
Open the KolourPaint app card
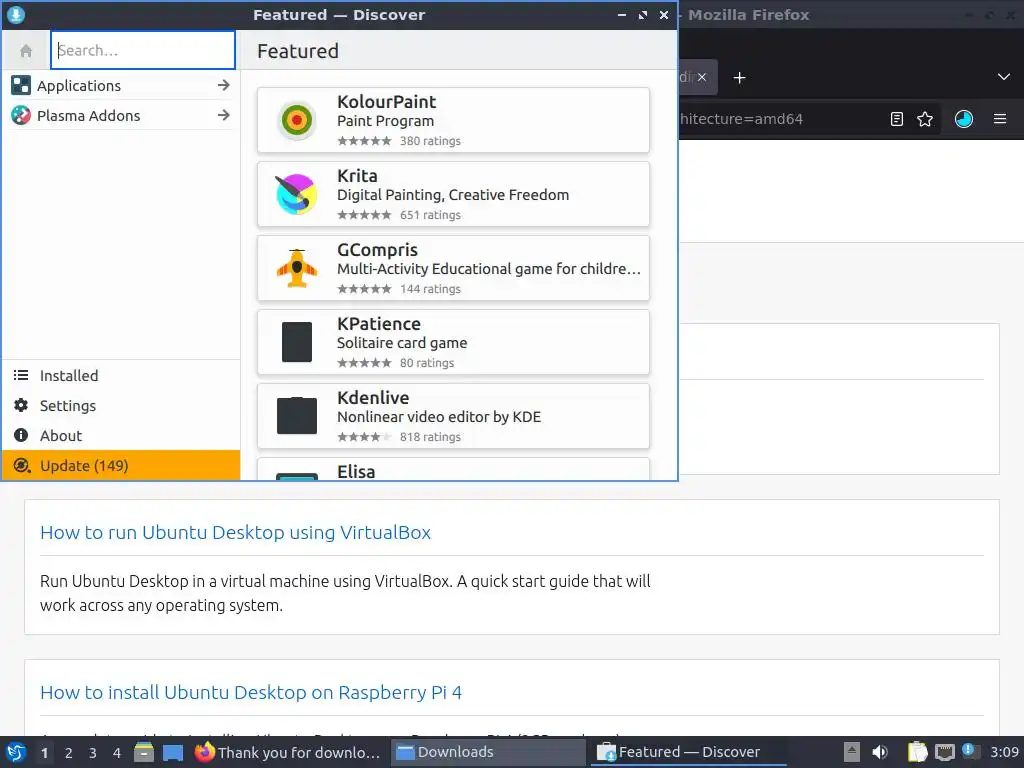[x=453, y=120]
